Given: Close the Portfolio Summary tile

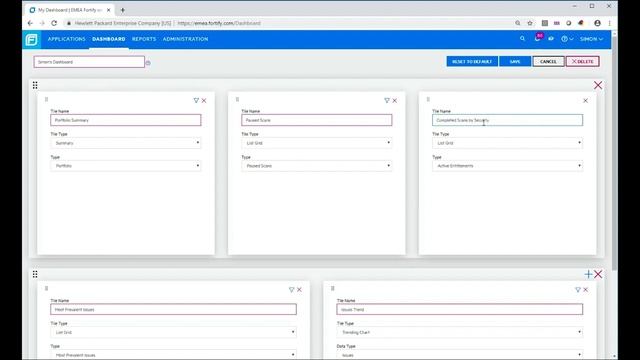Looking at the screenshot, I should tap(204, 100).
